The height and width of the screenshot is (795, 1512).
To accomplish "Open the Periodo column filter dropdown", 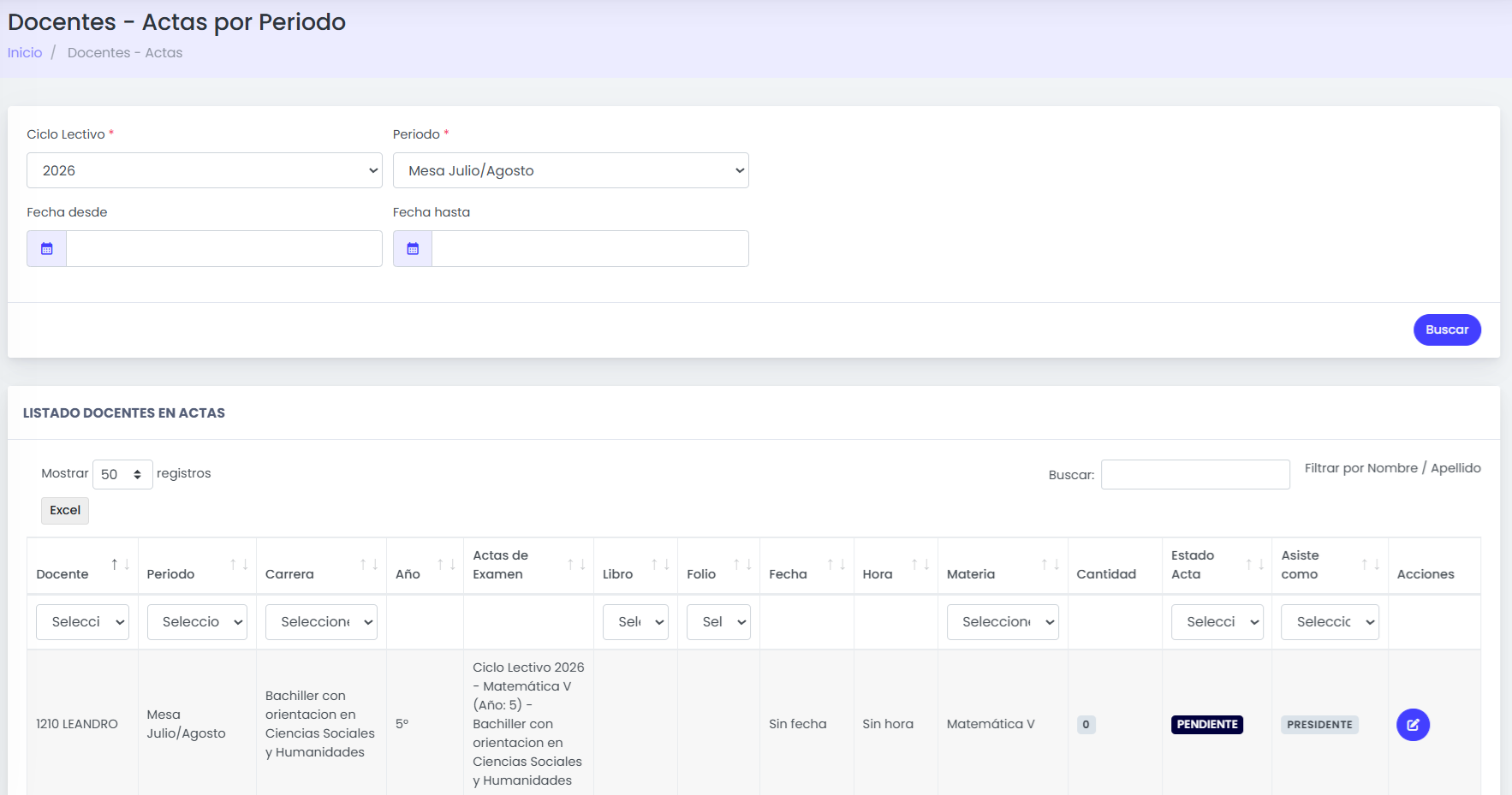I will 197,622.
